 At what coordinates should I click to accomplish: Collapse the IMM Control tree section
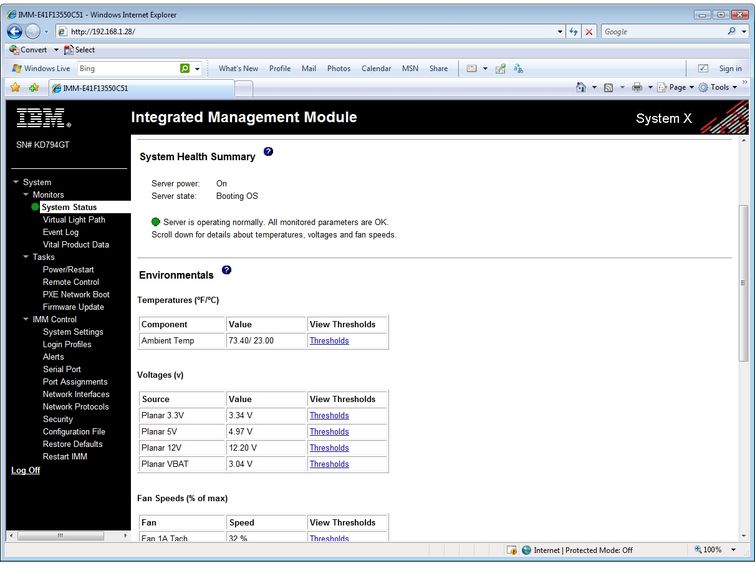[x=26, y=320]
